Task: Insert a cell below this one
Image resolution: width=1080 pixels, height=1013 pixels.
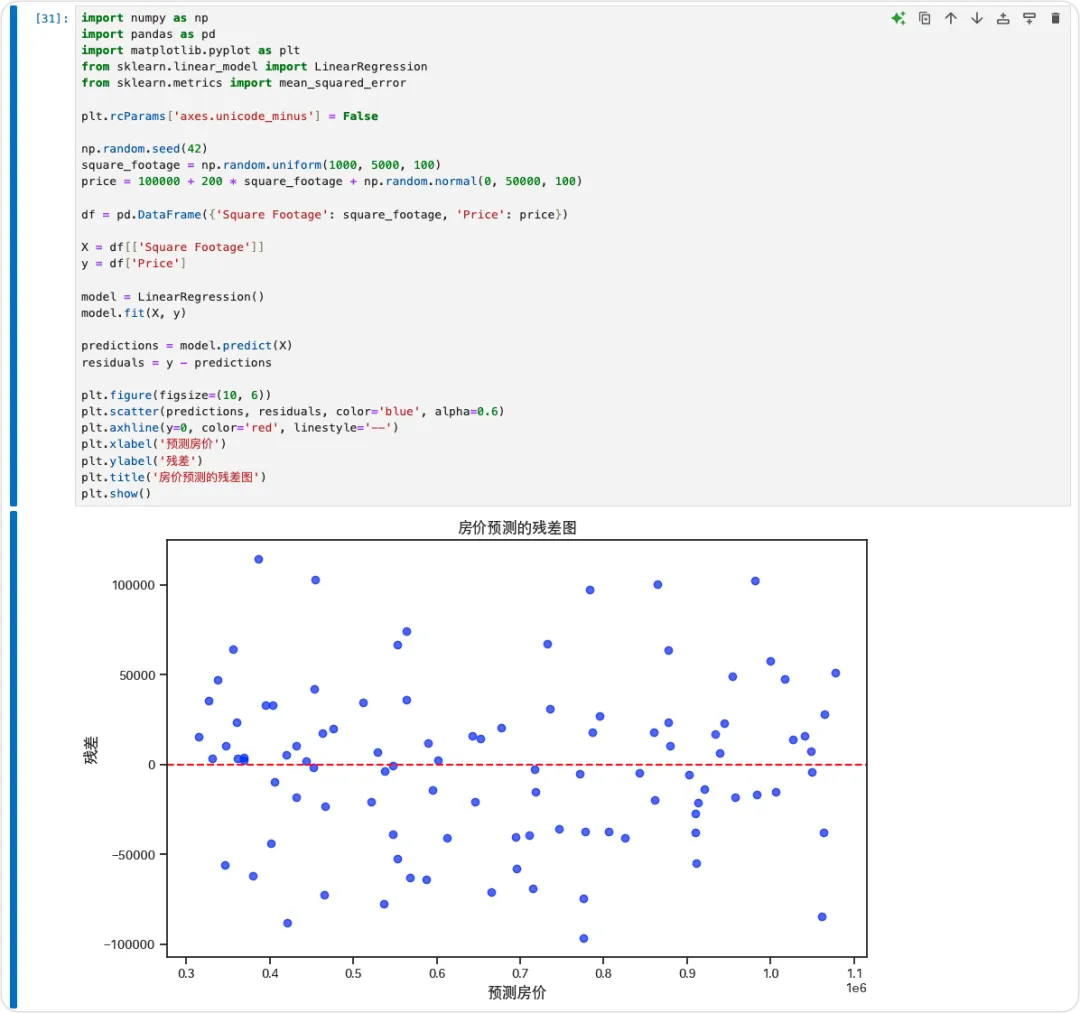Action: click(x=1029, y=19)
